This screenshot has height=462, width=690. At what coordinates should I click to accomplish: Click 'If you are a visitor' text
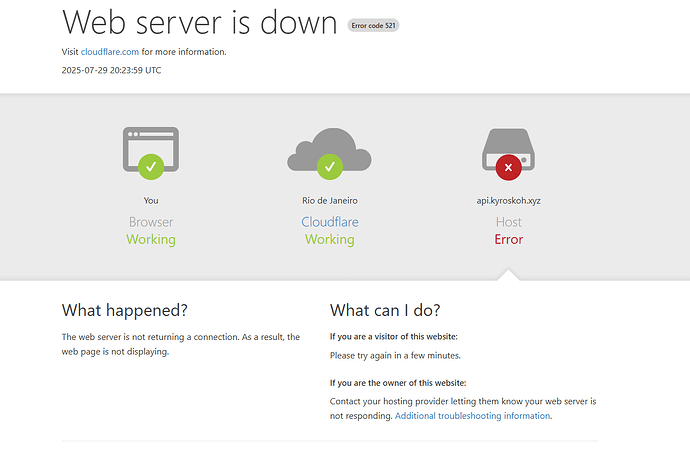coord(394,337)
